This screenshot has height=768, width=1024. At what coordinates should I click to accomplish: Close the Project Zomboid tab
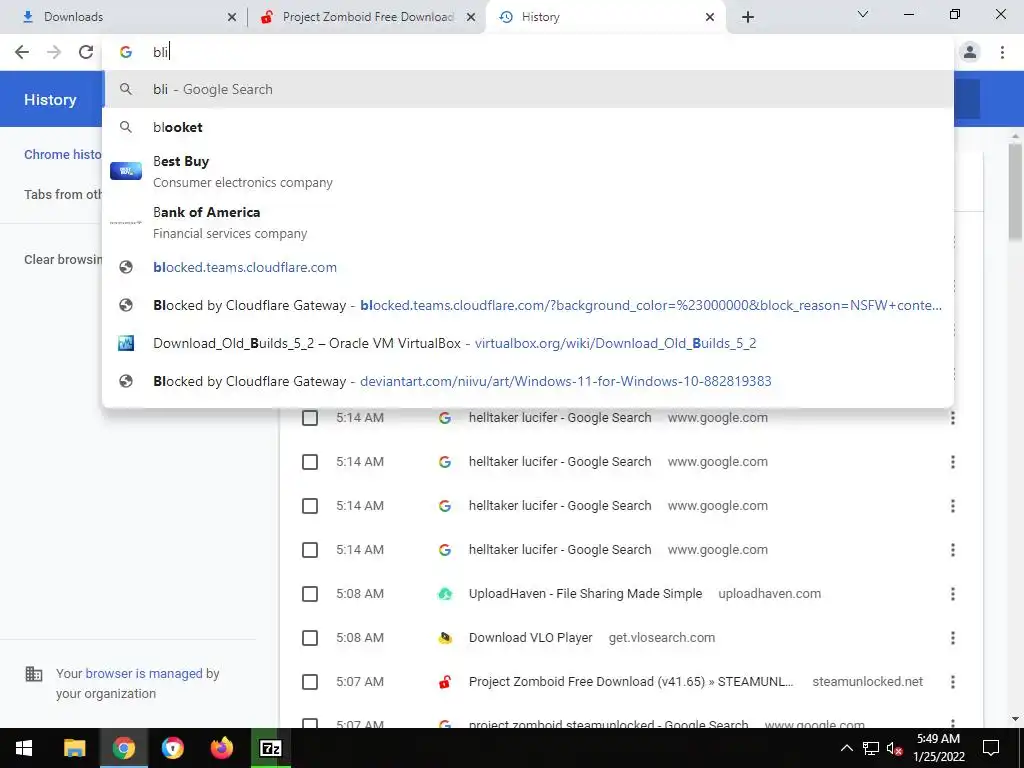(x=471, y=18)
